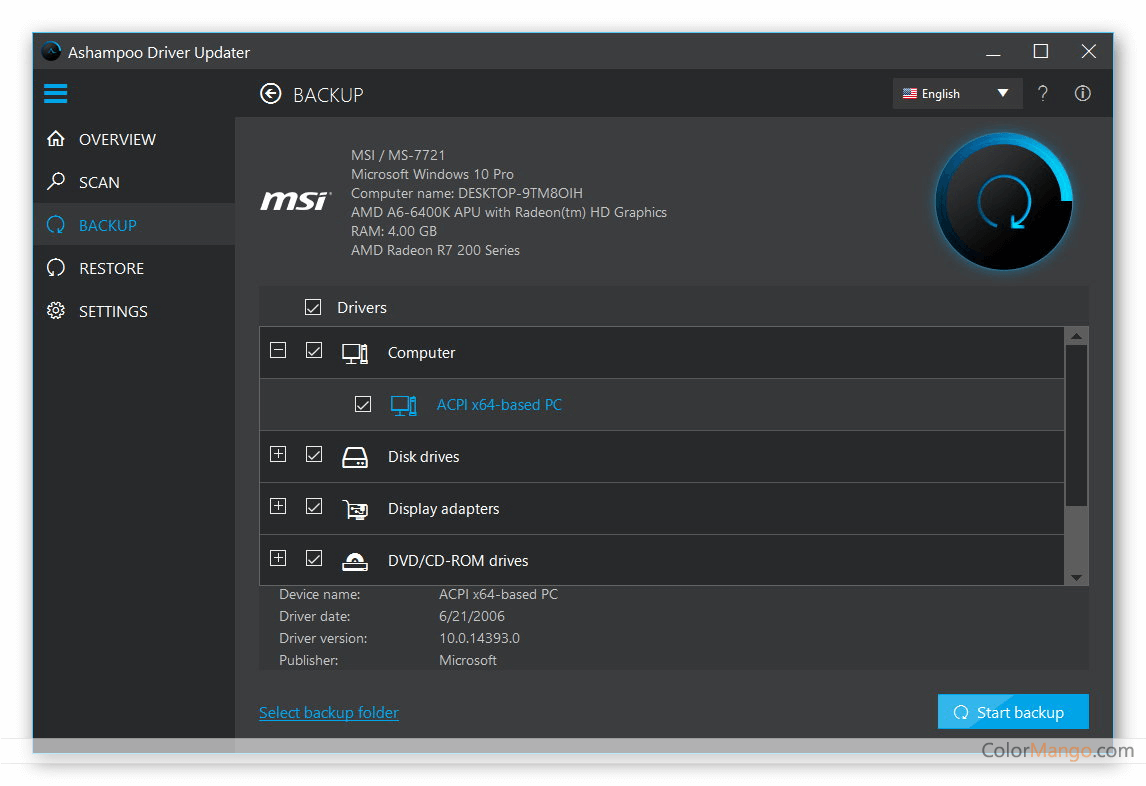The image size is (1146, 786).
Task: Click the back arrow beside BACKUP title
Action: [270, 94]
